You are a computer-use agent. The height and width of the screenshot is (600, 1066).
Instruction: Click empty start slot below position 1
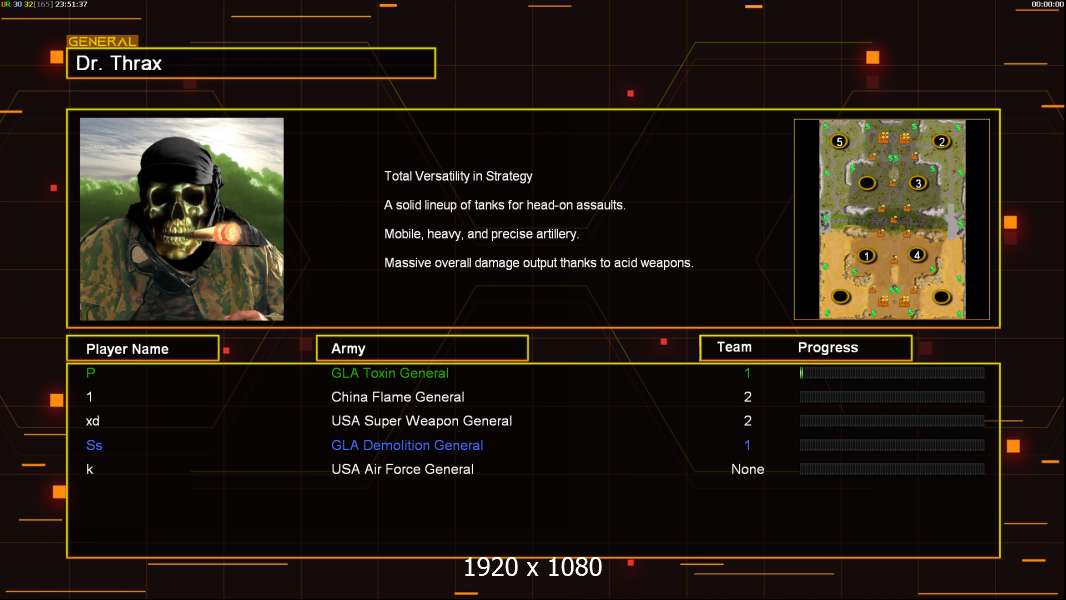(x=841, y=296)
